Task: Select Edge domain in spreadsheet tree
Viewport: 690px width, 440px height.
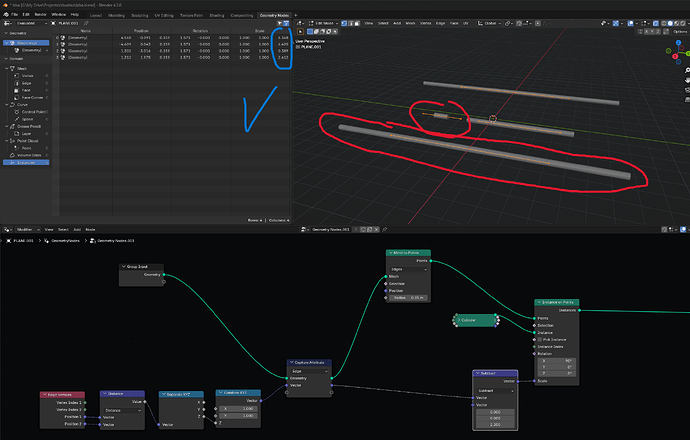Action: click(x=27, y=83)
